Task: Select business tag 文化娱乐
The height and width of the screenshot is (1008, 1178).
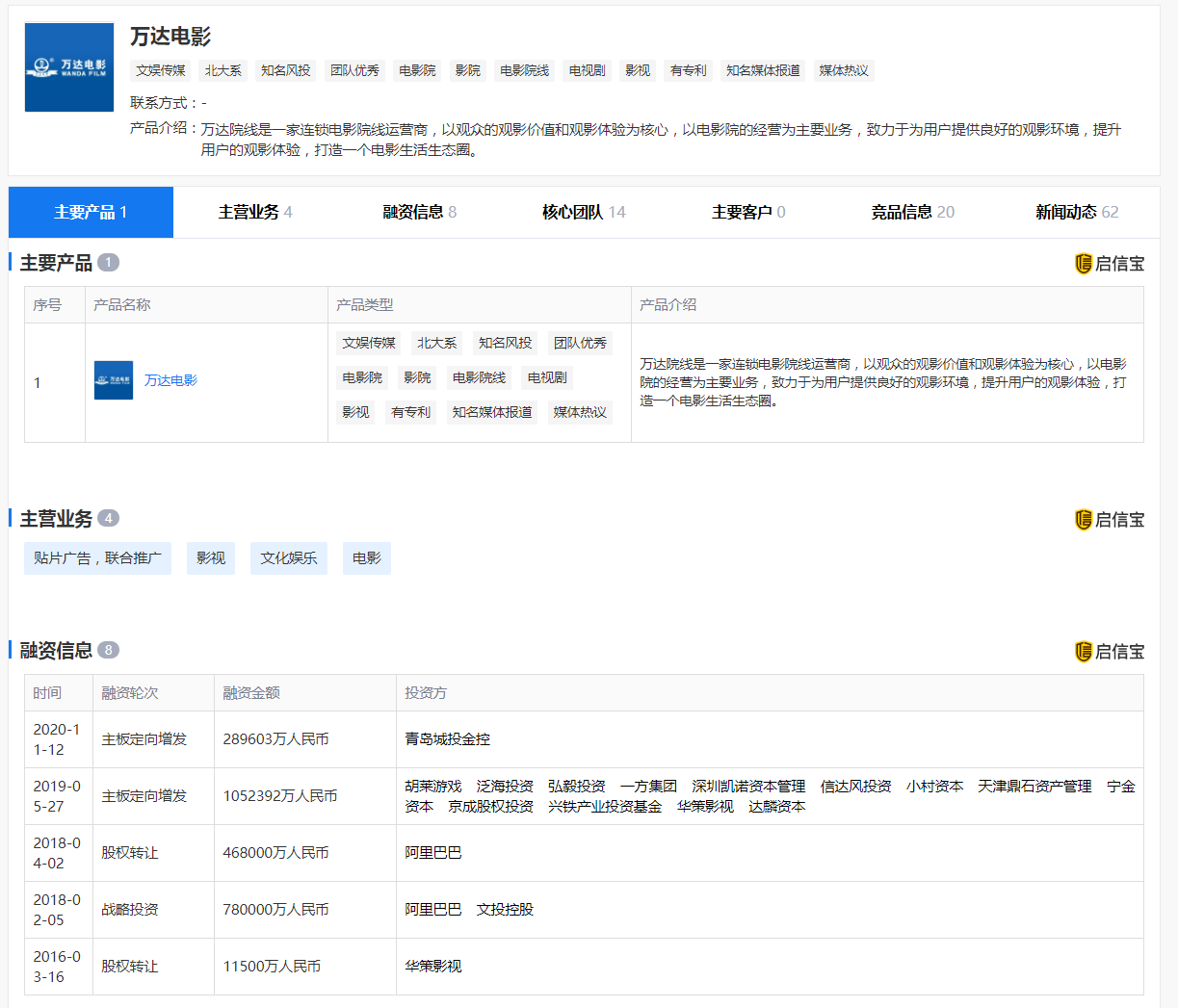Action: coord(289,558)
